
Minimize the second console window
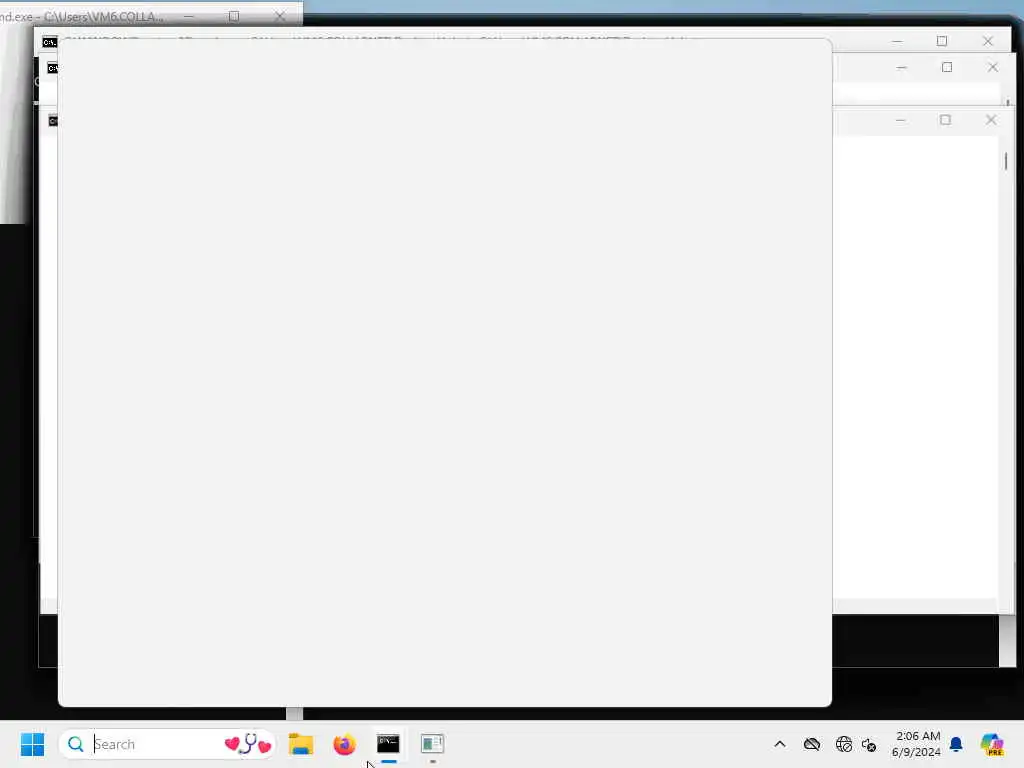click(x=901, y=67)
